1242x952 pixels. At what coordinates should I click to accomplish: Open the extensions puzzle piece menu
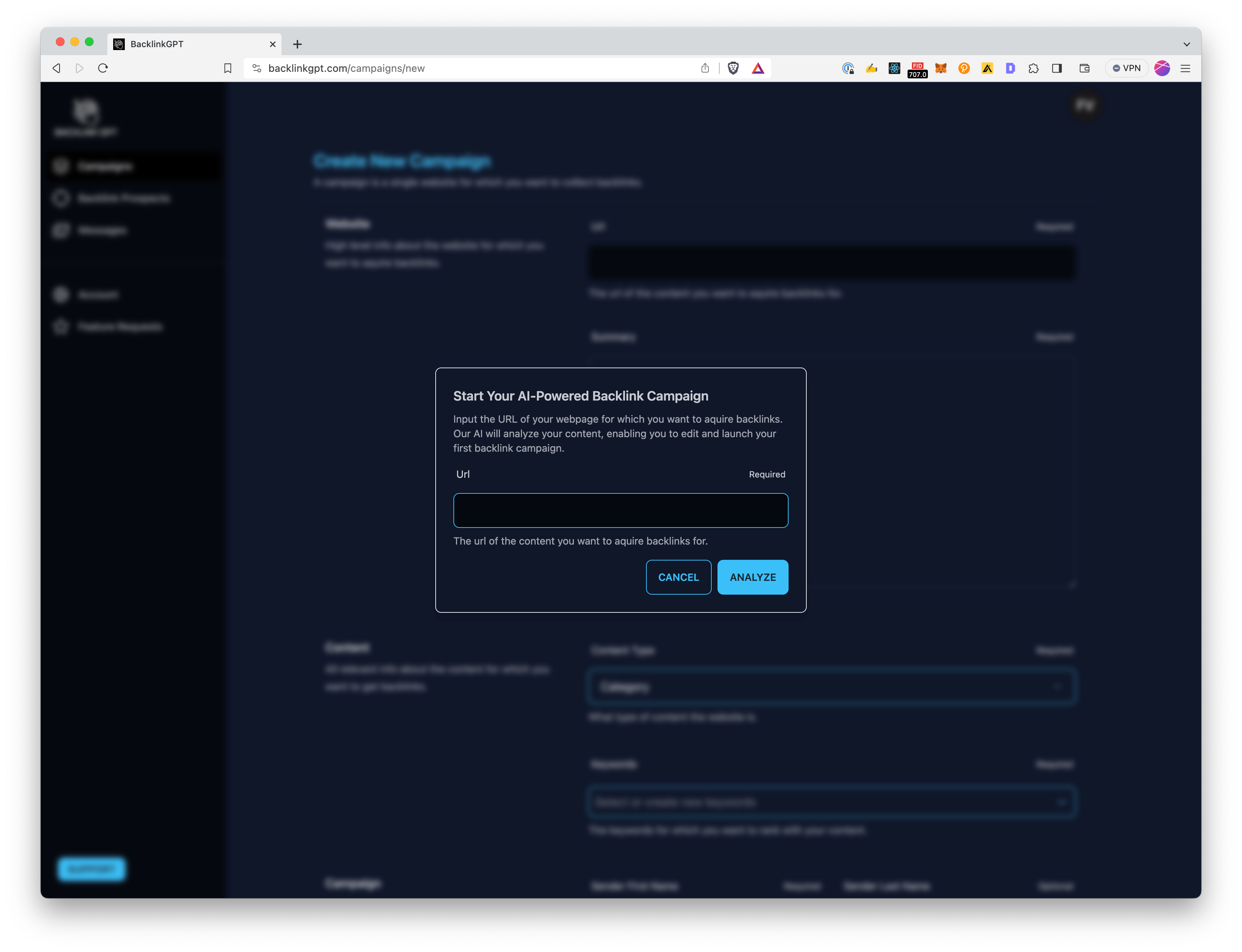[1033, 68]
